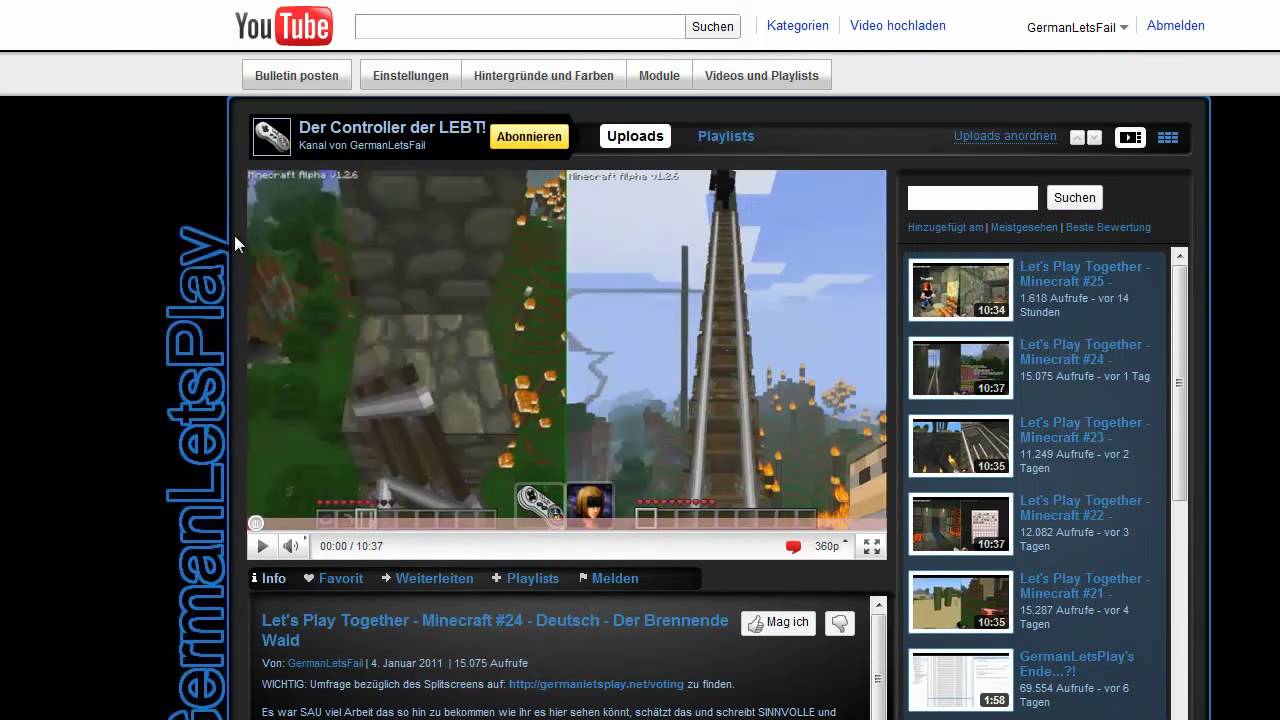Image resolution: width=1280 pixels, height=720 pixels.
Task: Click GermanLetsFail uploader link in description
Action: pos(326,663)
